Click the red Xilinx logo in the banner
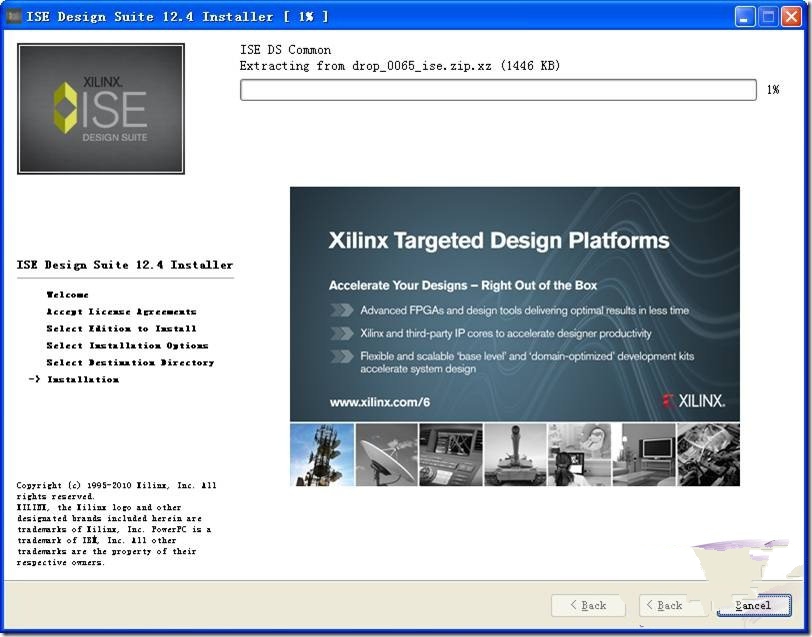812x637 pixels. tap(693, 401)
